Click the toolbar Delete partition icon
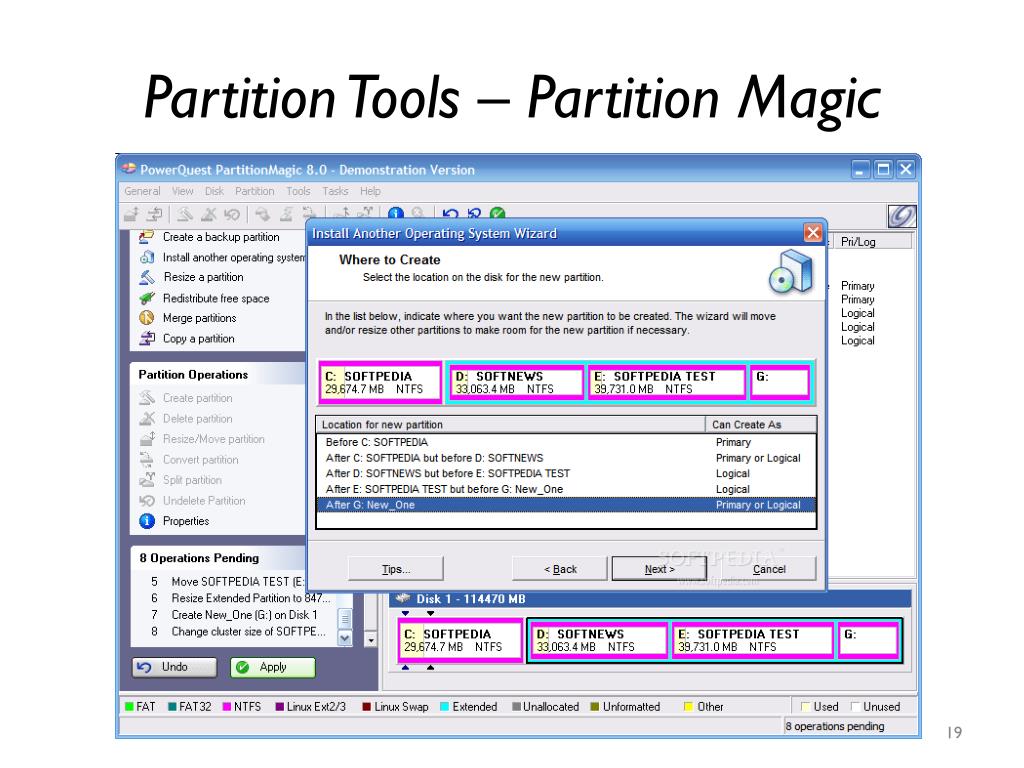 [208, 214]
